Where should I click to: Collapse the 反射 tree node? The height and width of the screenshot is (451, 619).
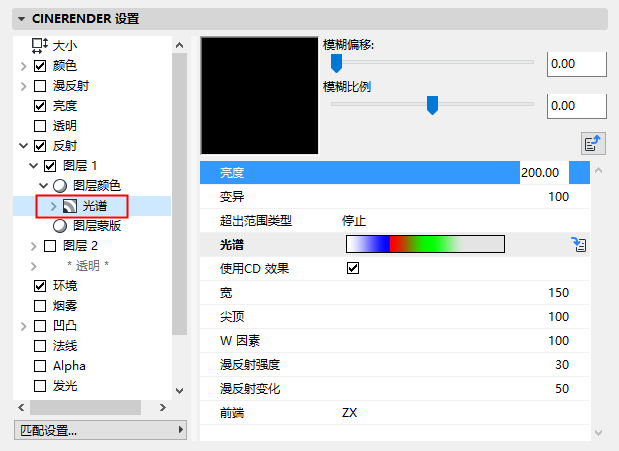point(24,146)
